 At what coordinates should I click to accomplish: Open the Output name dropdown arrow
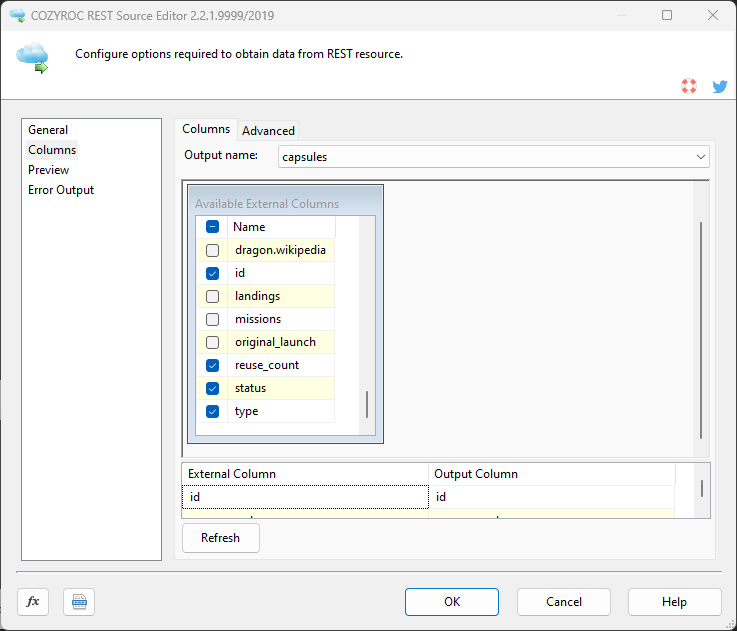tap(700, 157)
